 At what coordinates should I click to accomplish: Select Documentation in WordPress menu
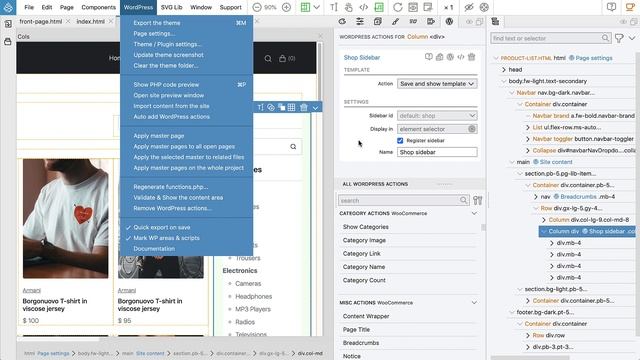(x=154, y=249)
